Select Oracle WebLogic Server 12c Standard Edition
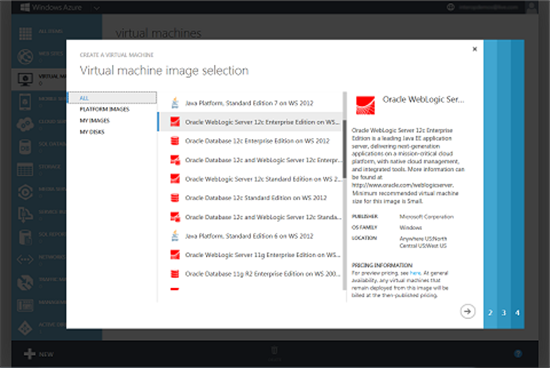 coord(250,179)
